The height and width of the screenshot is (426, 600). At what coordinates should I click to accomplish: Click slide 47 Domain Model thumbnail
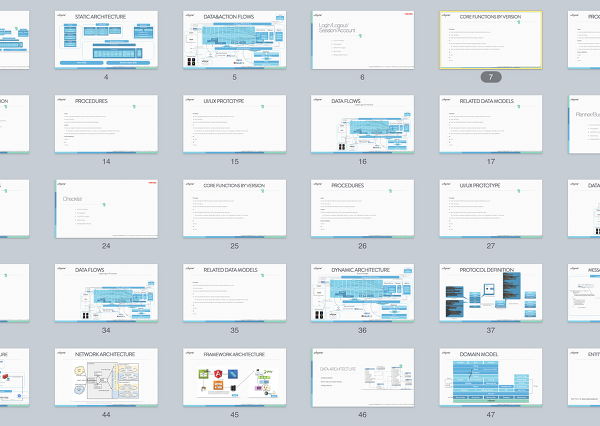pos(490,377)
